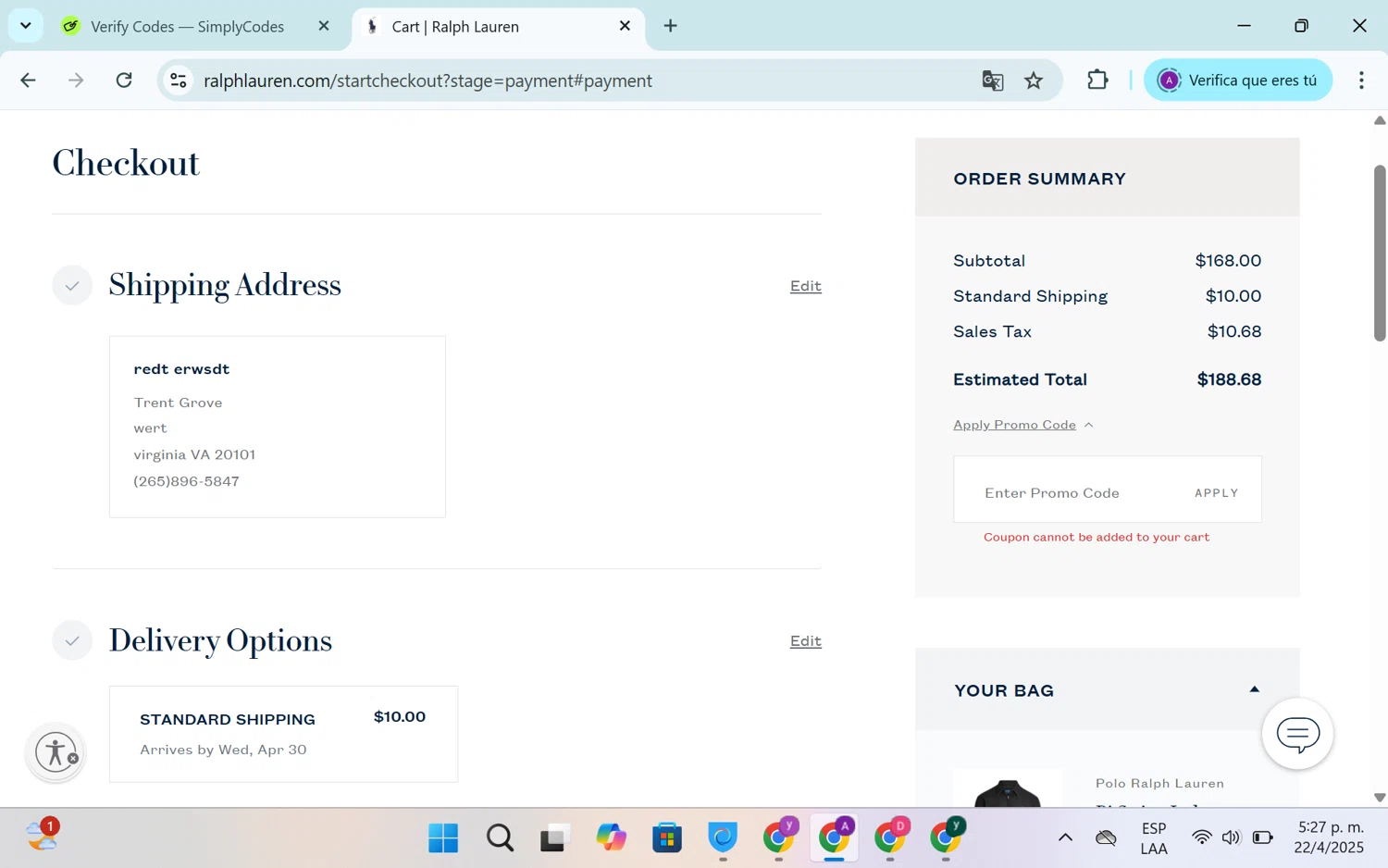This screenshot has width=1388, height=868.
Task: Open Windows taskbar search
Action: pyautogui.click(x=500, y=837)
